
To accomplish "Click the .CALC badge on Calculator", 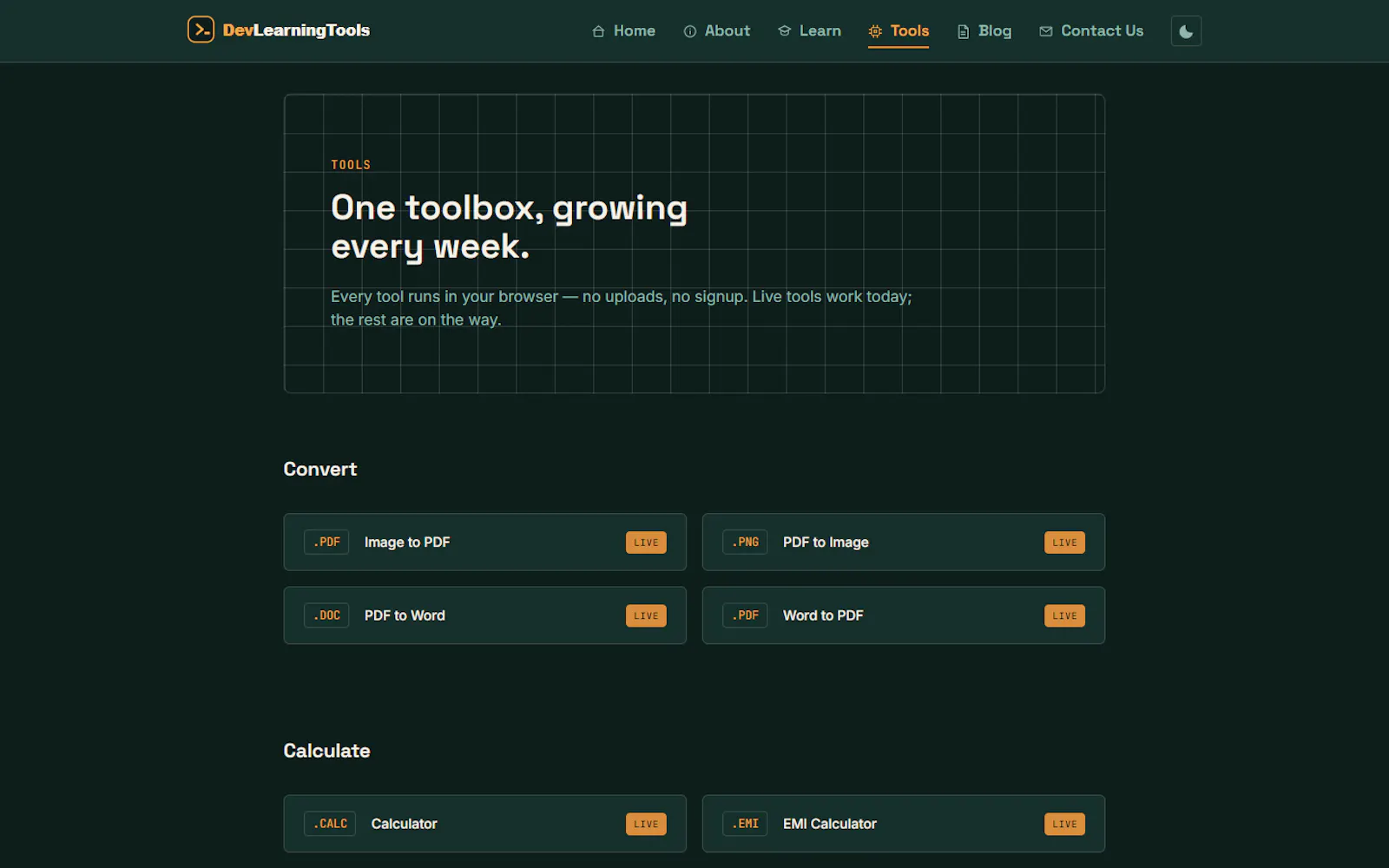I will click(330, 824).
